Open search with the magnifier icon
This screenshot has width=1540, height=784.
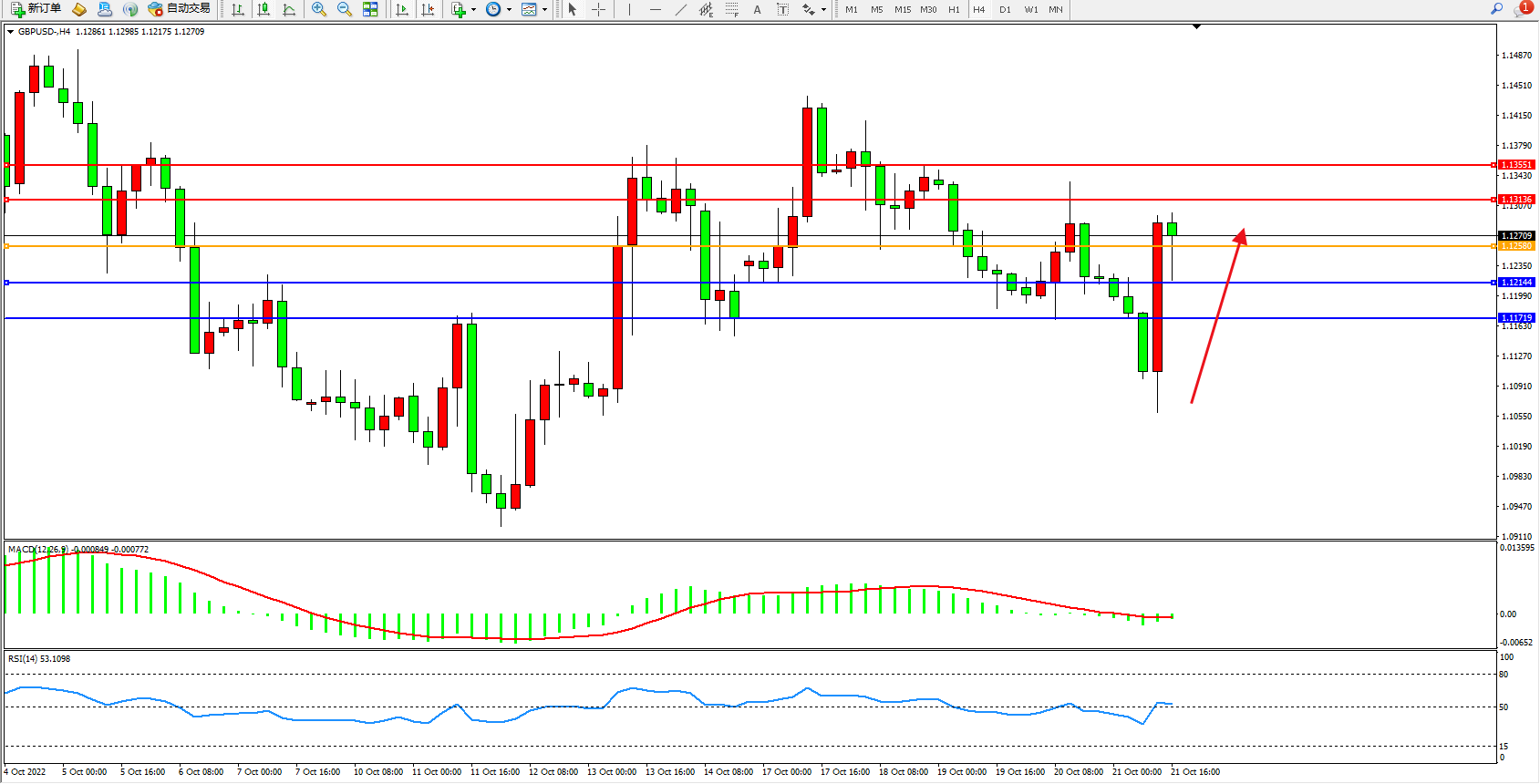coord(1496,9)
